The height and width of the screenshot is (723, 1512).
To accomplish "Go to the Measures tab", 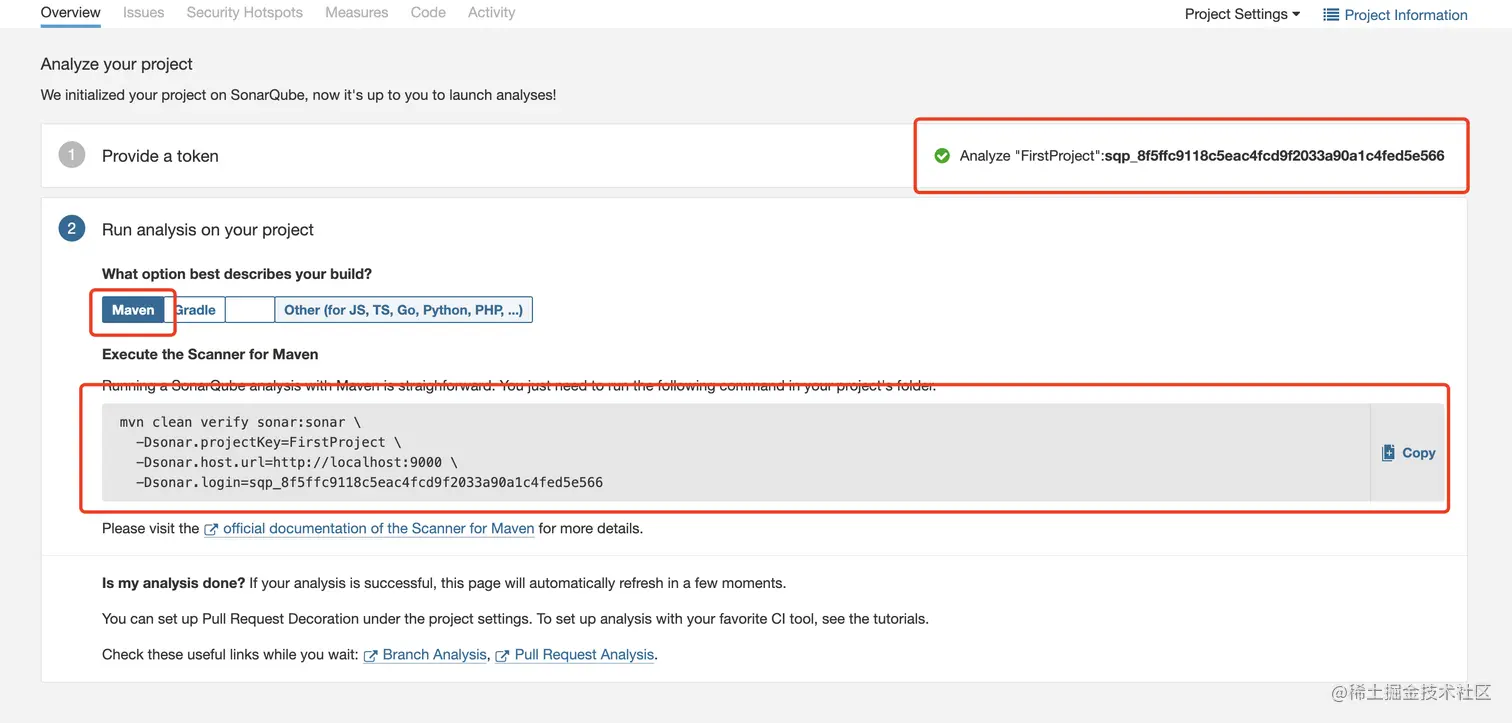I will tap(357, 12).
